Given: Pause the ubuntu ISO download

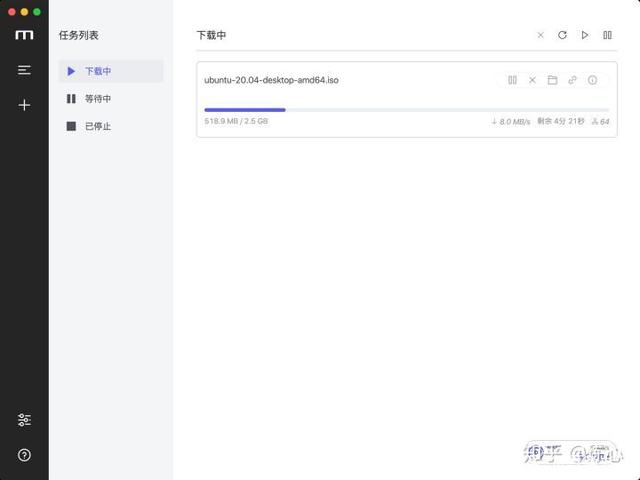Looking at the screenshot, I should (x=512, y=80).
